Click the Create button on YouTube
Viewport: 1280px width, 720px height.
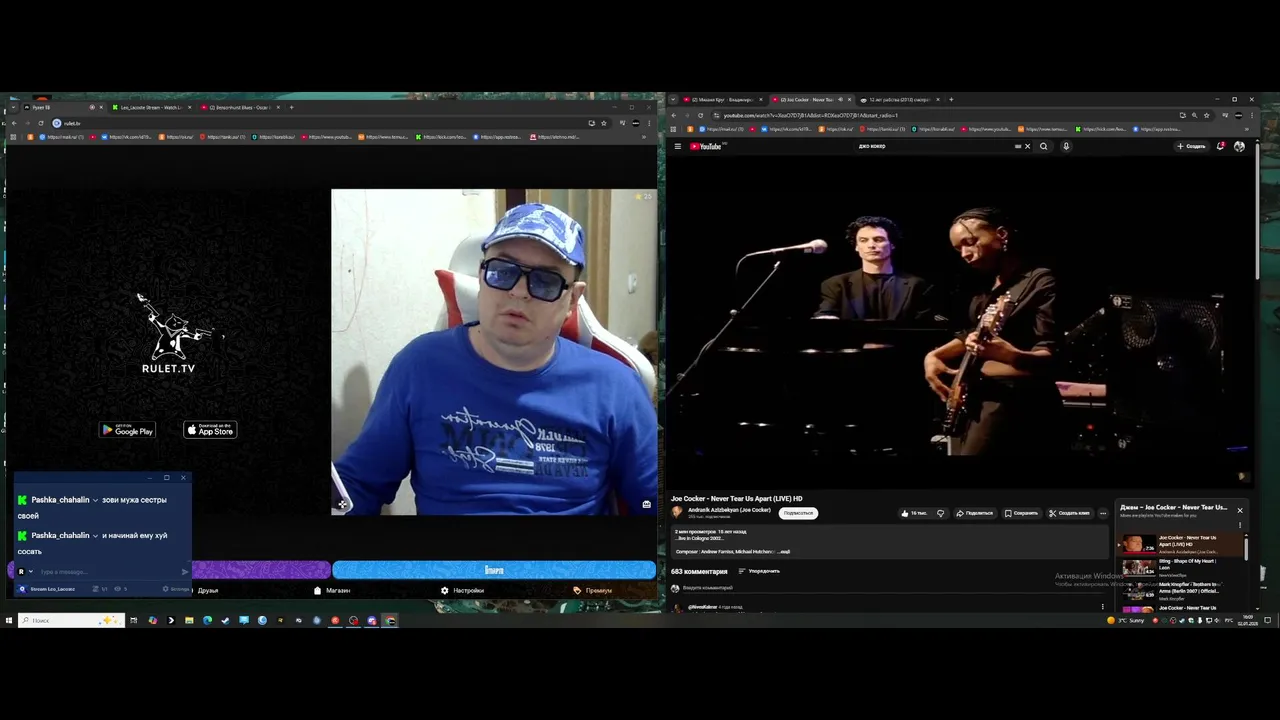tap(1191, 146)
